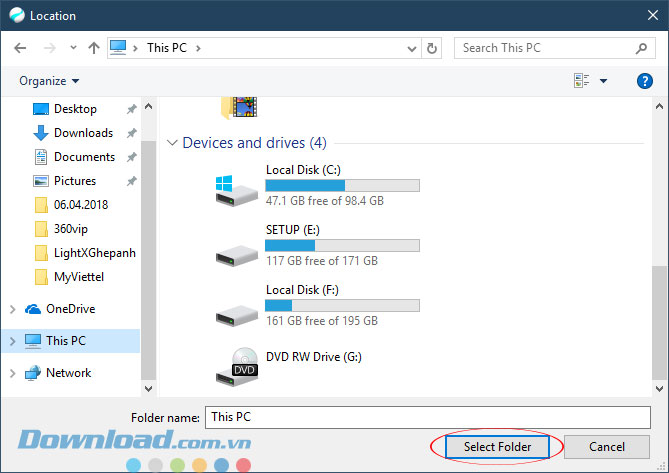Expand the address bar history dropdown
Viewport: 669px width, 473px height.
click(x=411, y=48)
